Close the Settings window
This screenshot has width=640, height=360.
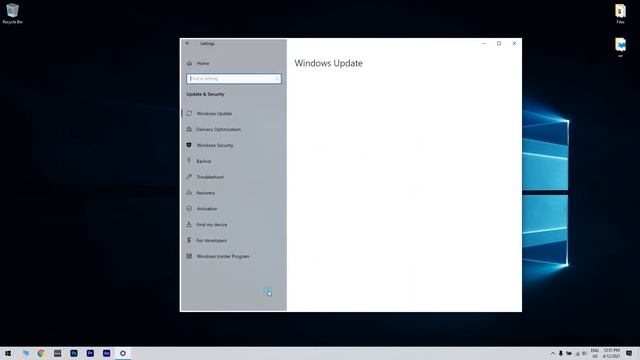click(x=514, y=43)
